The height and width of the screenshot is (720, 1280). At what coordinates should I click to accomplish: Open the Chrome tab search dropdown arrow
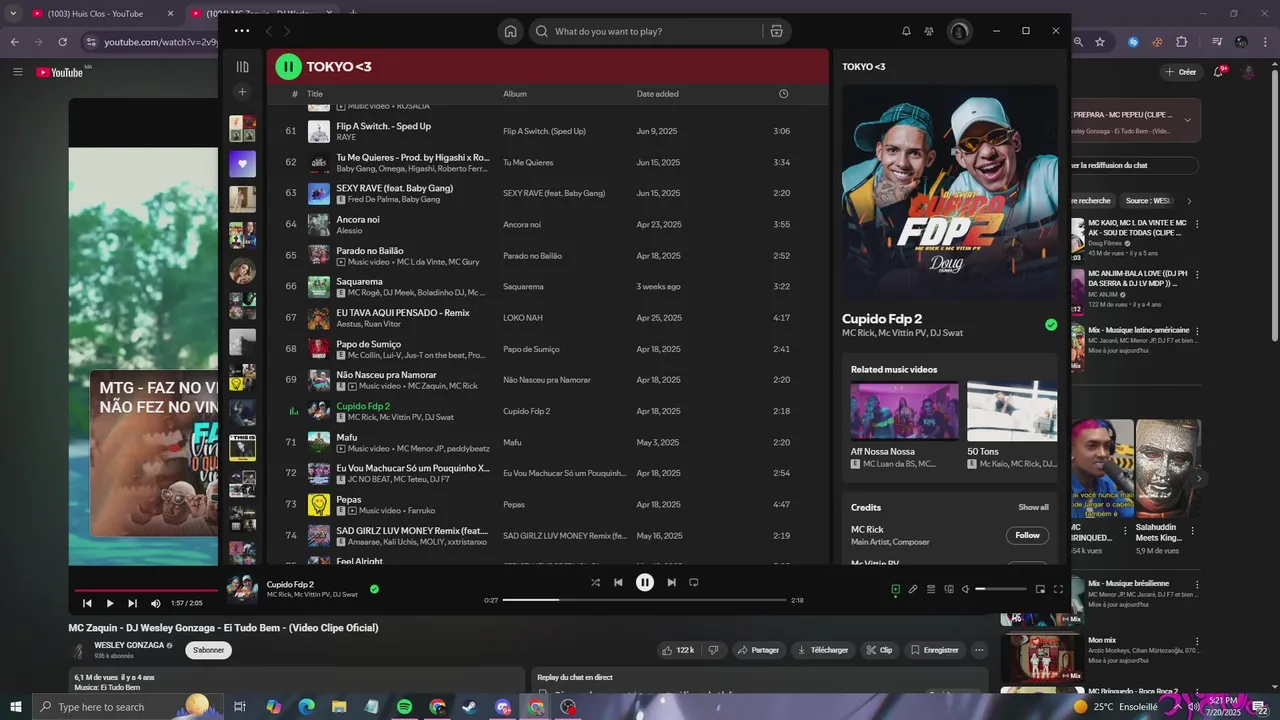click(x=13, y=14)
